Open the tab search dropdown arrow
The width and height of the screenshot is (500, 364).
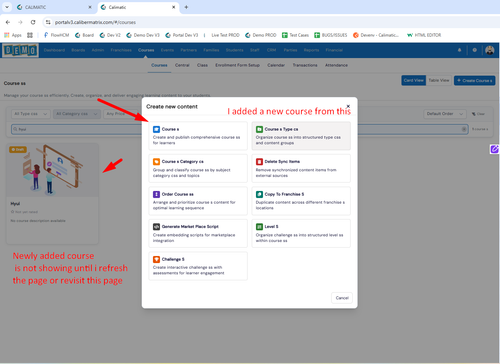pyautogui.click(x=7, y=7)
